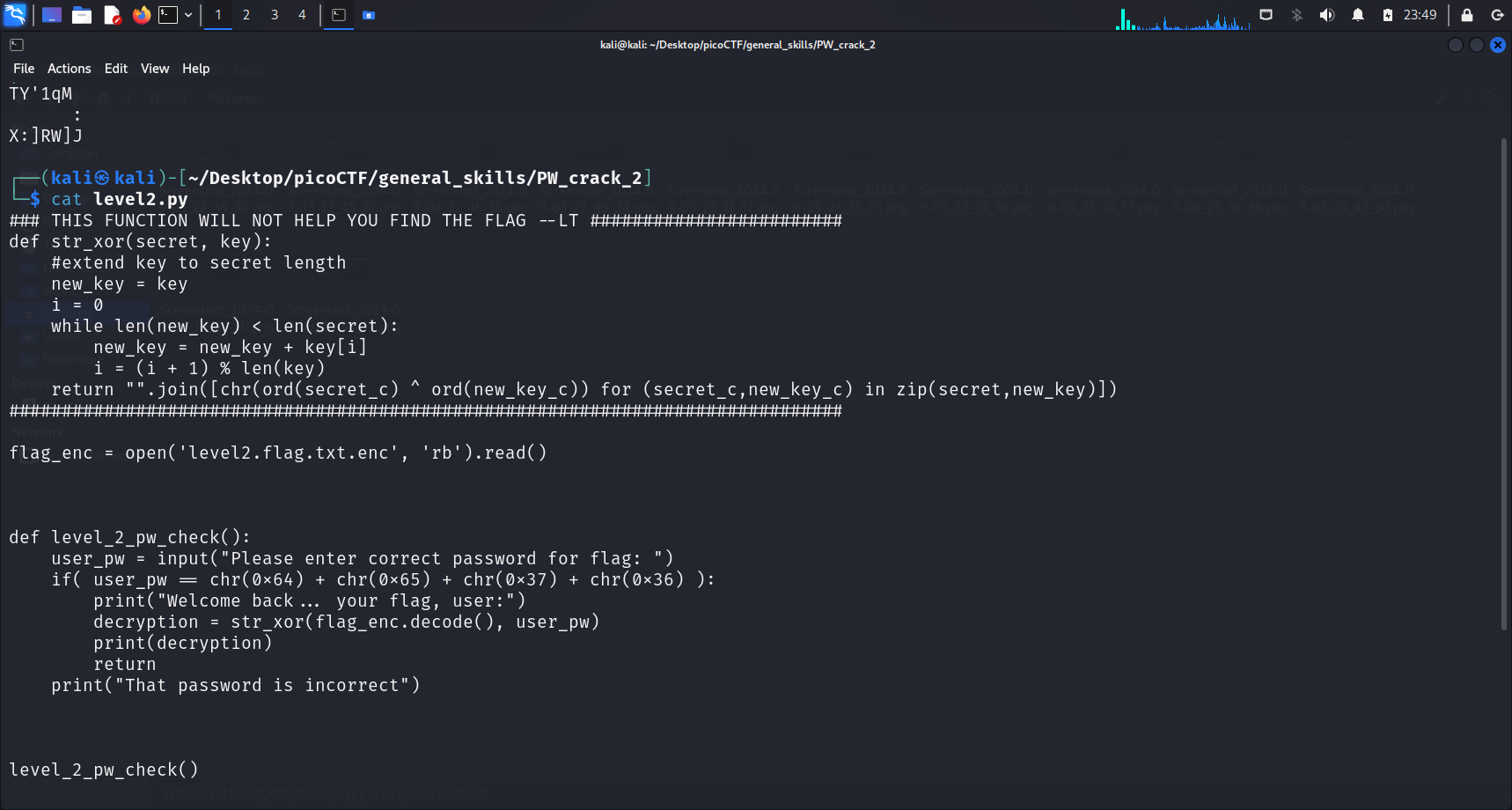
Task: Expand the View menu in terminal
Action: click(155, 69)
